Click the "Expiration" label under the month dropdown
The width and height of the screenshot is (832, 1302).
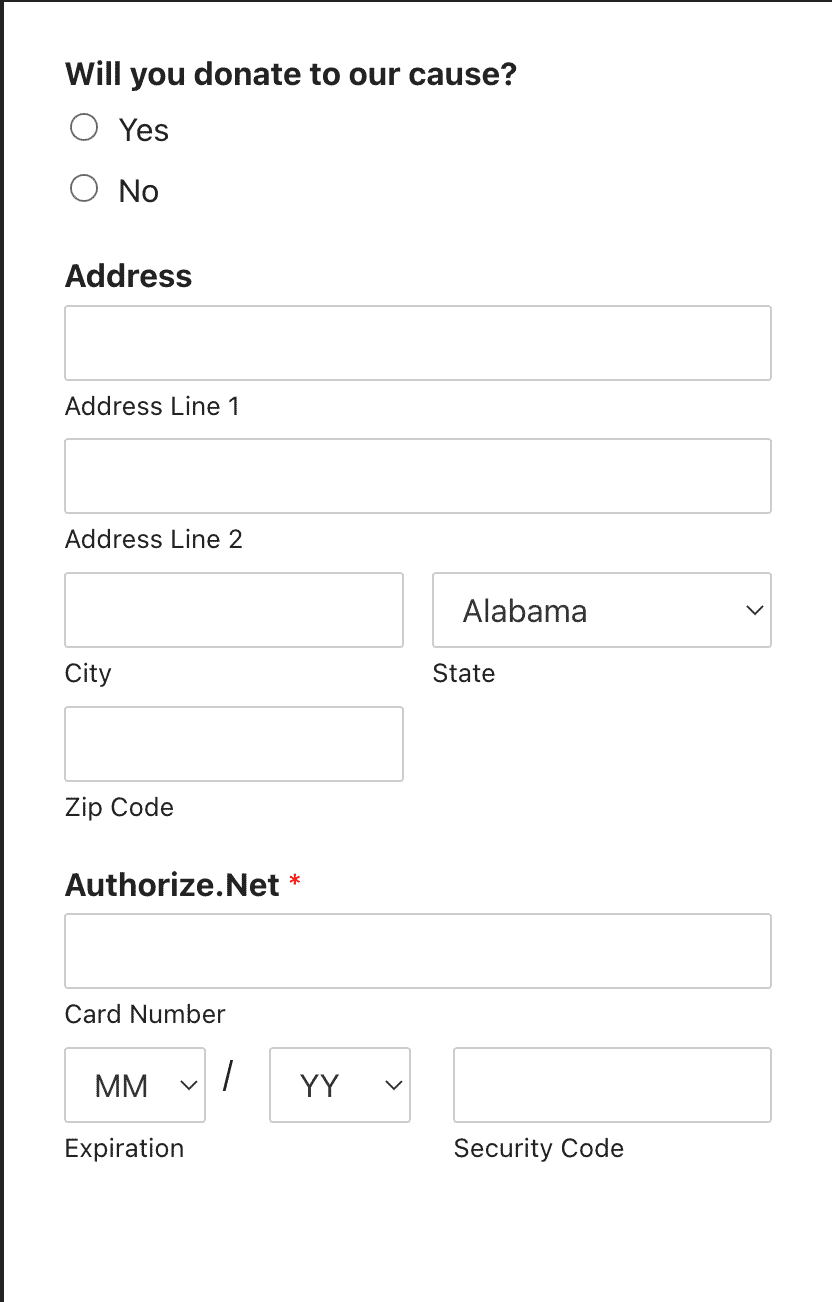tap(124, 1148)
